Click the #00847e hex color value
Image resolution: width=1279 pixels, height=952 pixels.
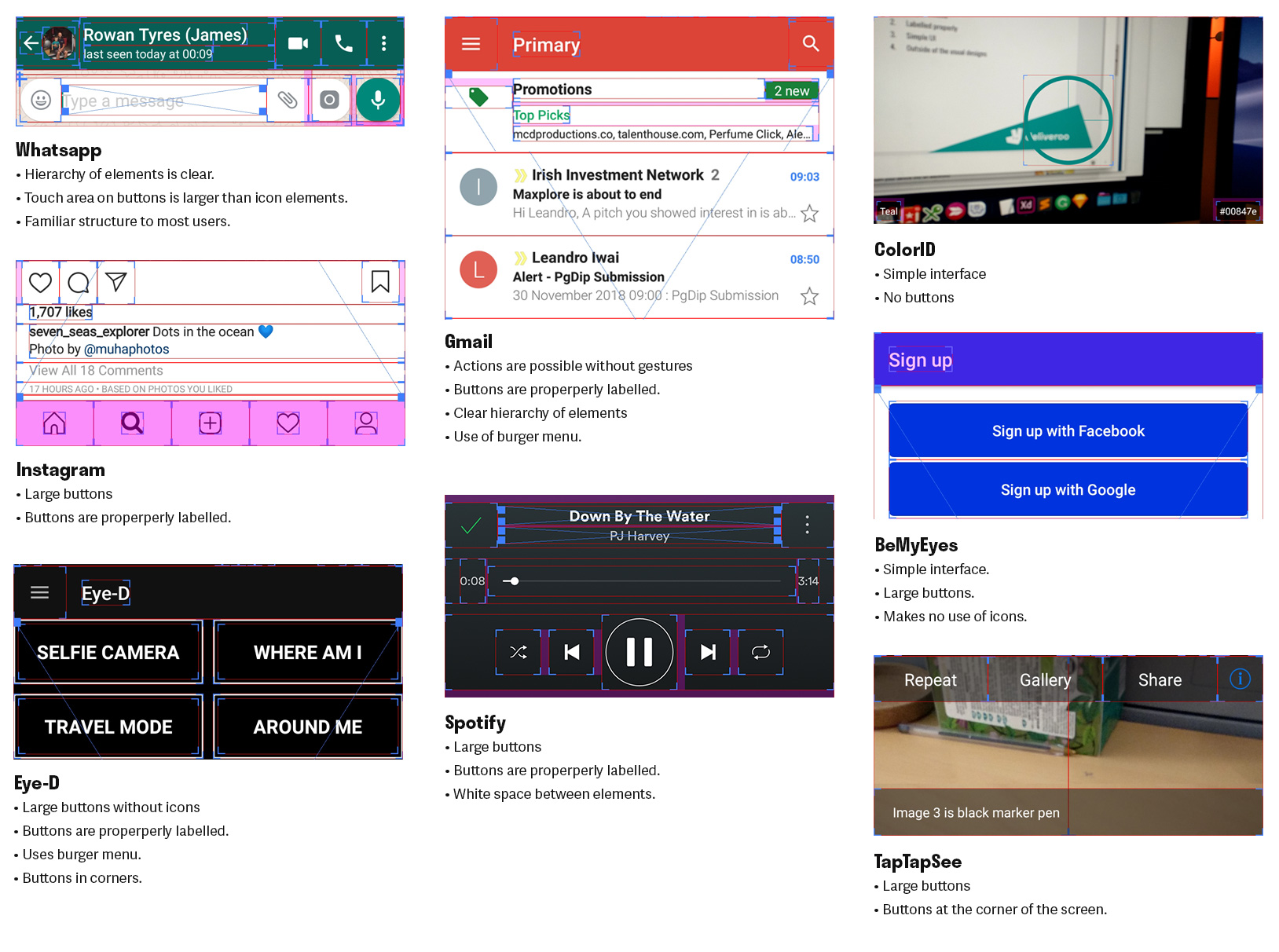tap(1238, 211)
